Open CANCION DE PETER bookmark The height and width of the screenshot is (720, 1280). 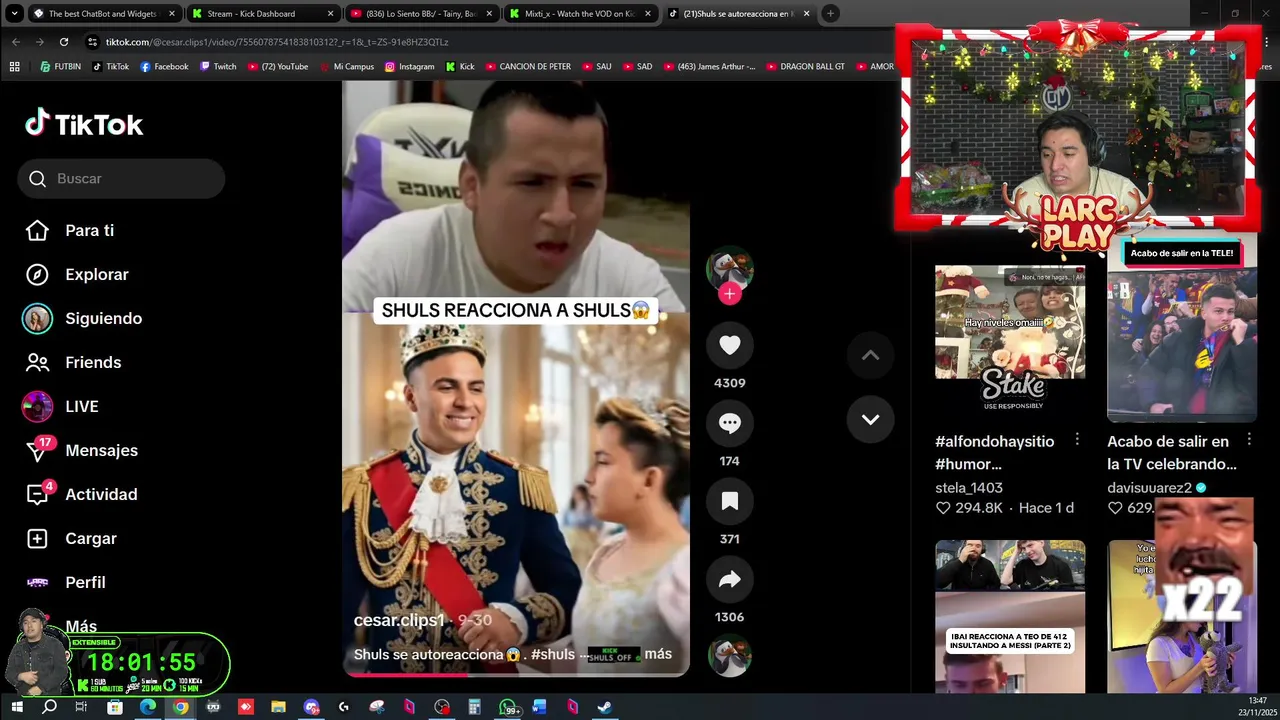(528, 67)
